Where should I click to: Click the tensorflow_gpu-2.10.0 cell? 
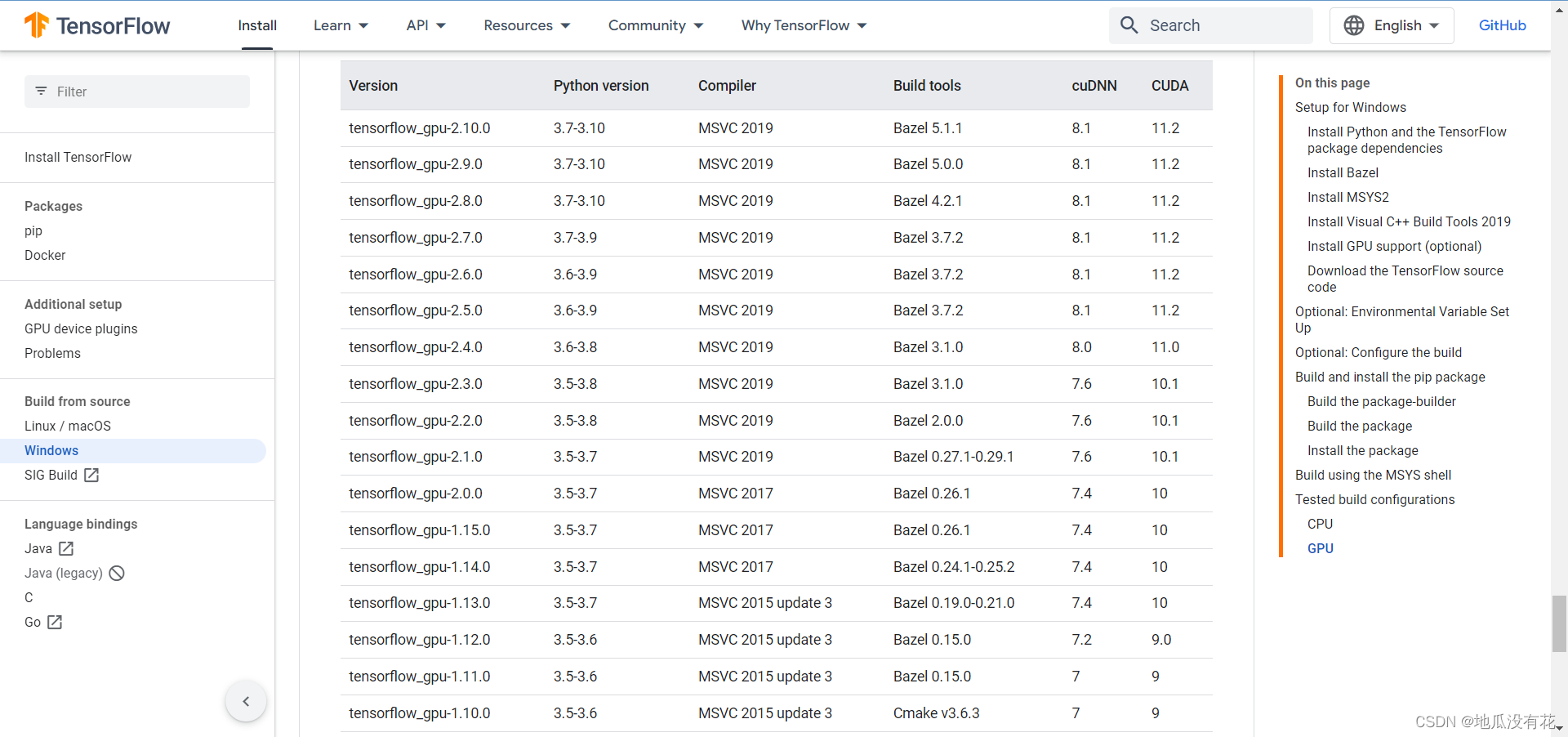coord(420,128)
